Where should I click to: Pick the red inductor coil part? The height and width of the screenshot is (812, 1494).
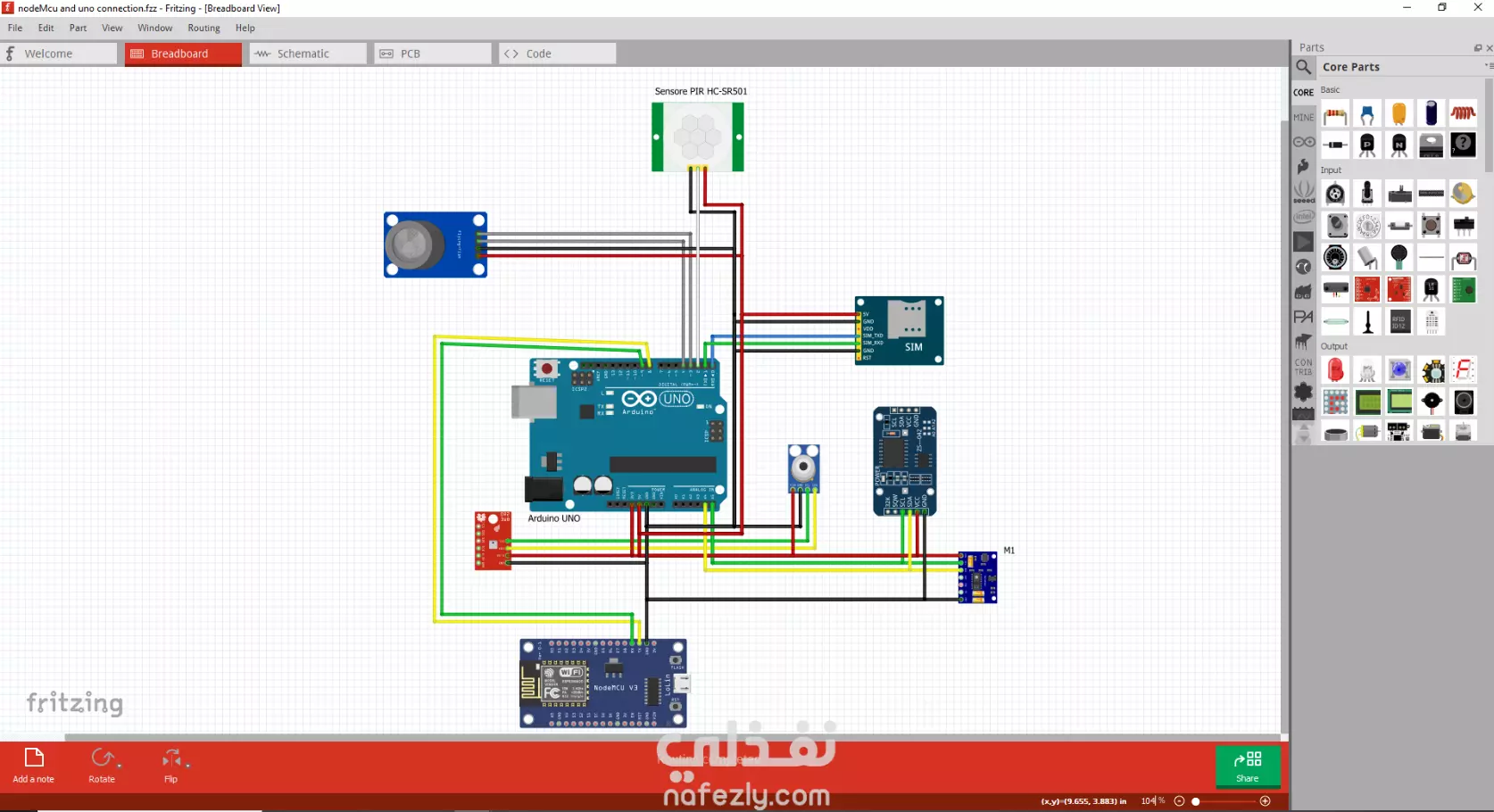tap(1464, 114)
